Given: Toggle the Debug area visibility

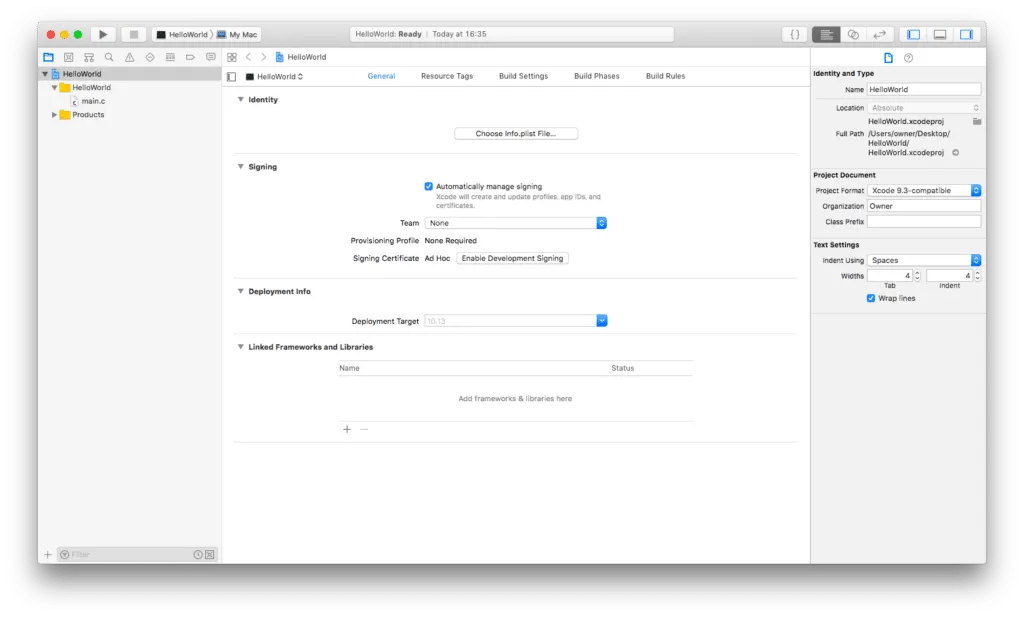Looking at the screenshot, I should point(940,34).
